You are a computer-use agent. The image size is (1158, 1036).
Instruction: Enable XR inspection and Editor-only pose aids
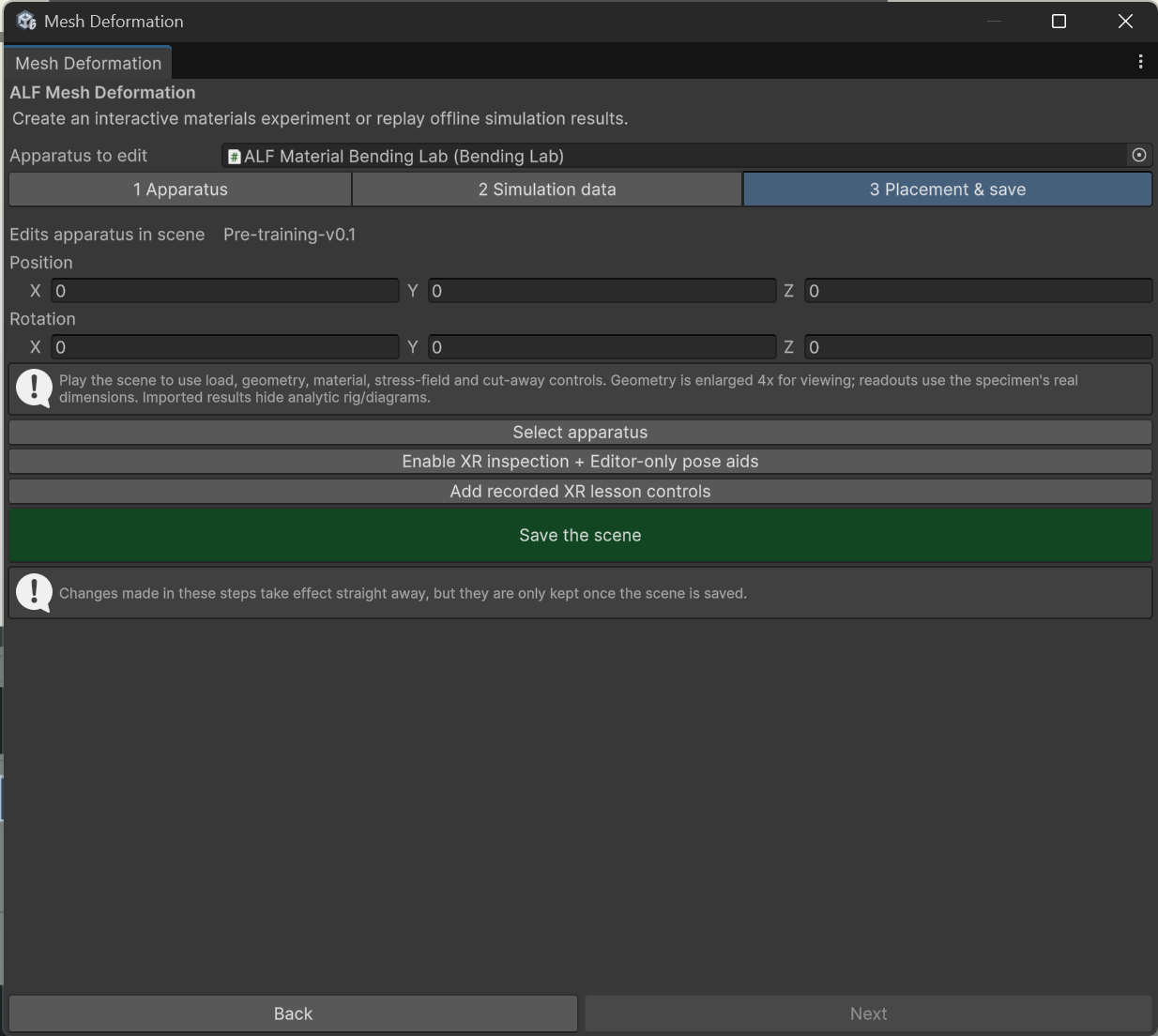pyautogui.click(x=580, y=462)
